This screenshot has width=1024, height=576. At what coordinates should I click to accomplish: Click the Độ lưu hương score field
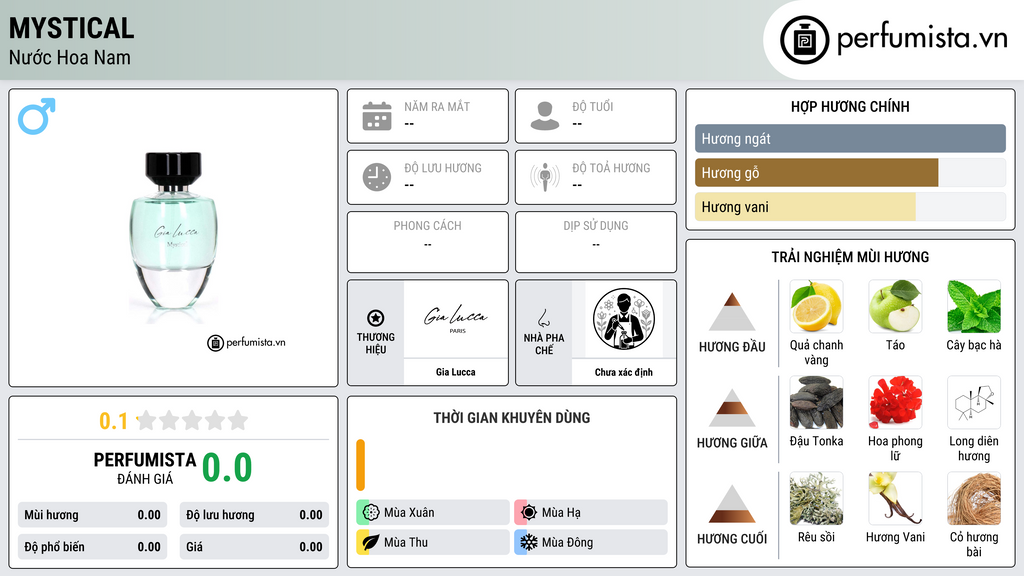tap(254, 515)
